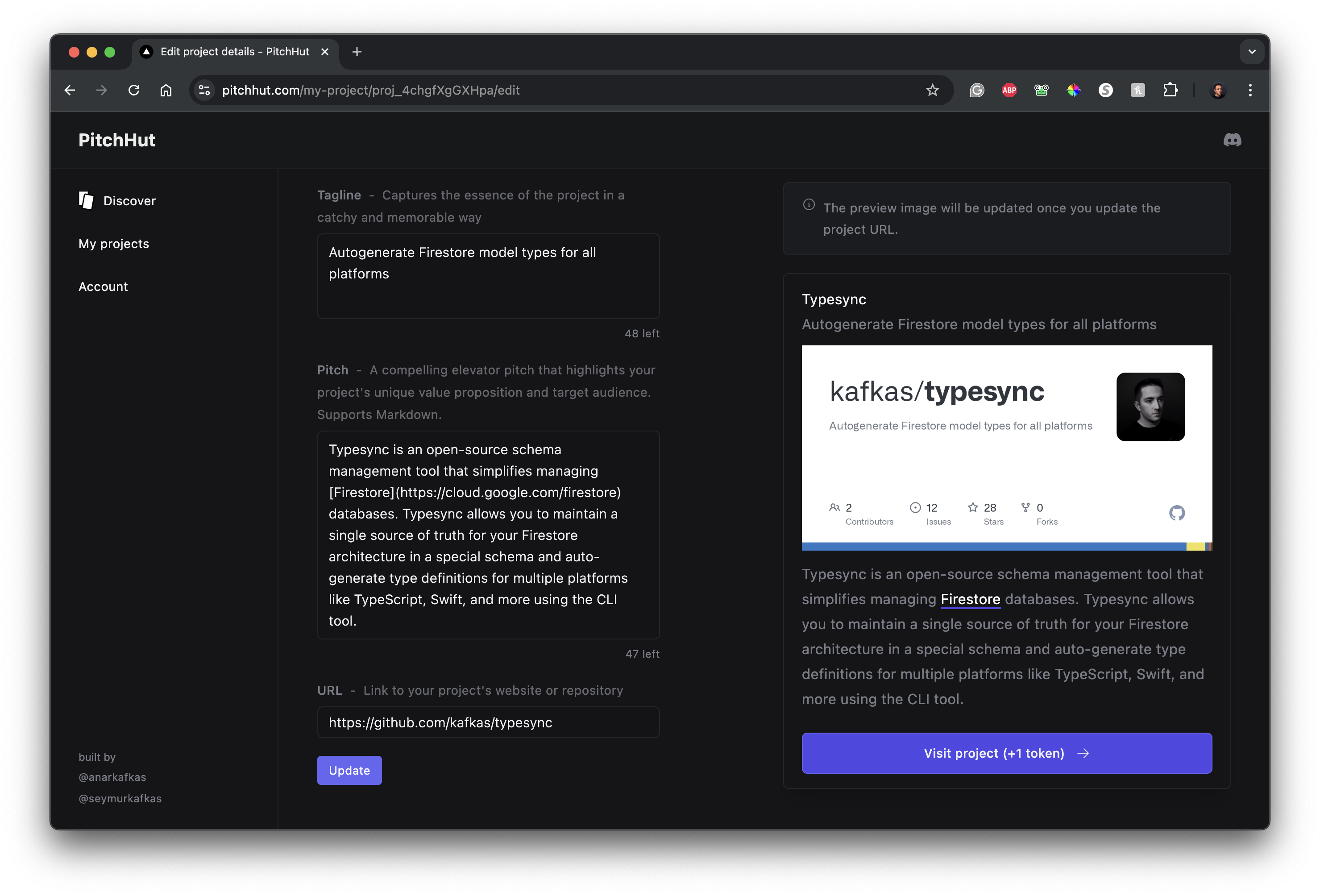Bookmark this page with the star icon
Viewport: 1320px width, 896px height.
pos(932,90)
